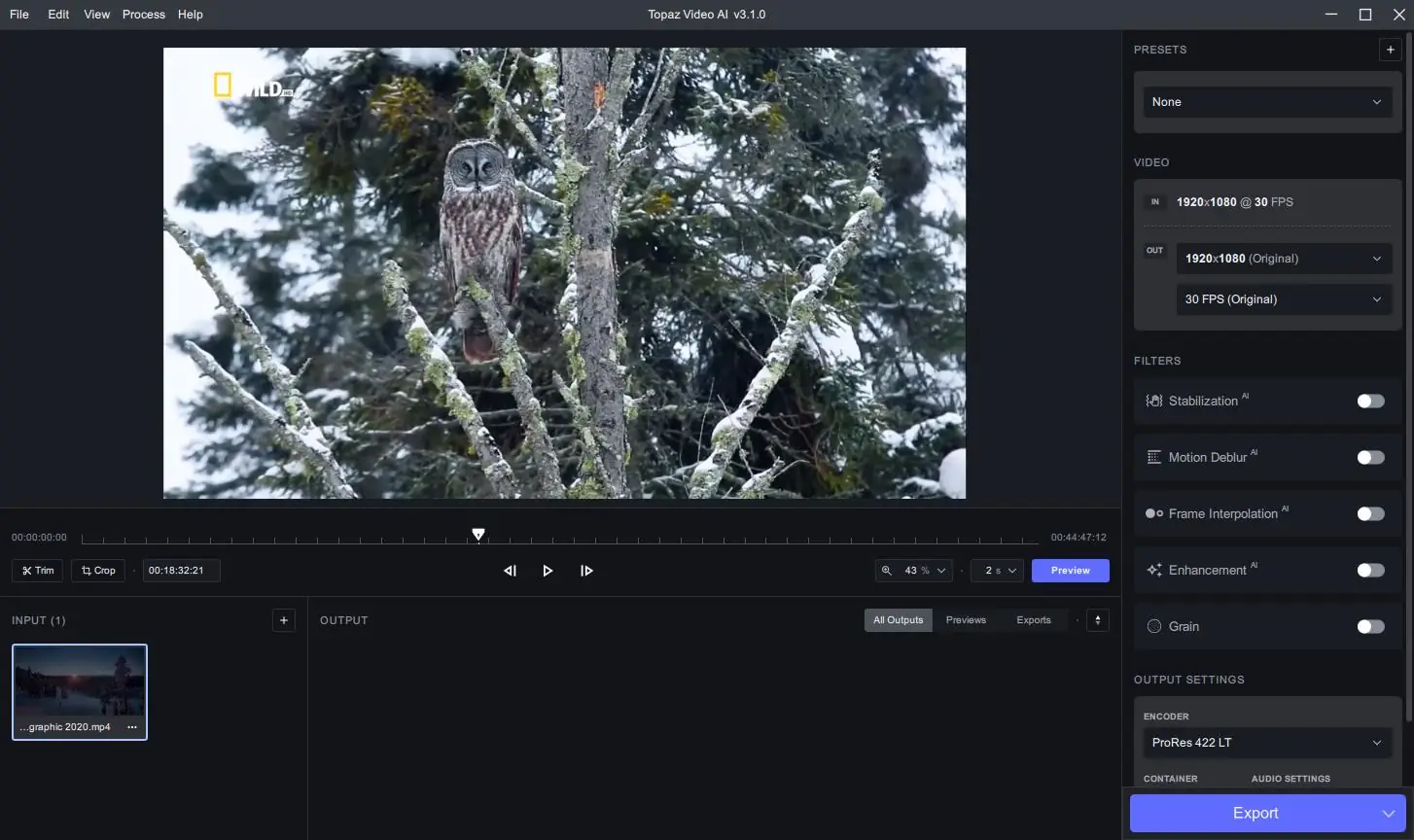Click the Export button
The height and width of the screenshot is (840, 1414).
pyautogui.click(x=1255, y=812)
